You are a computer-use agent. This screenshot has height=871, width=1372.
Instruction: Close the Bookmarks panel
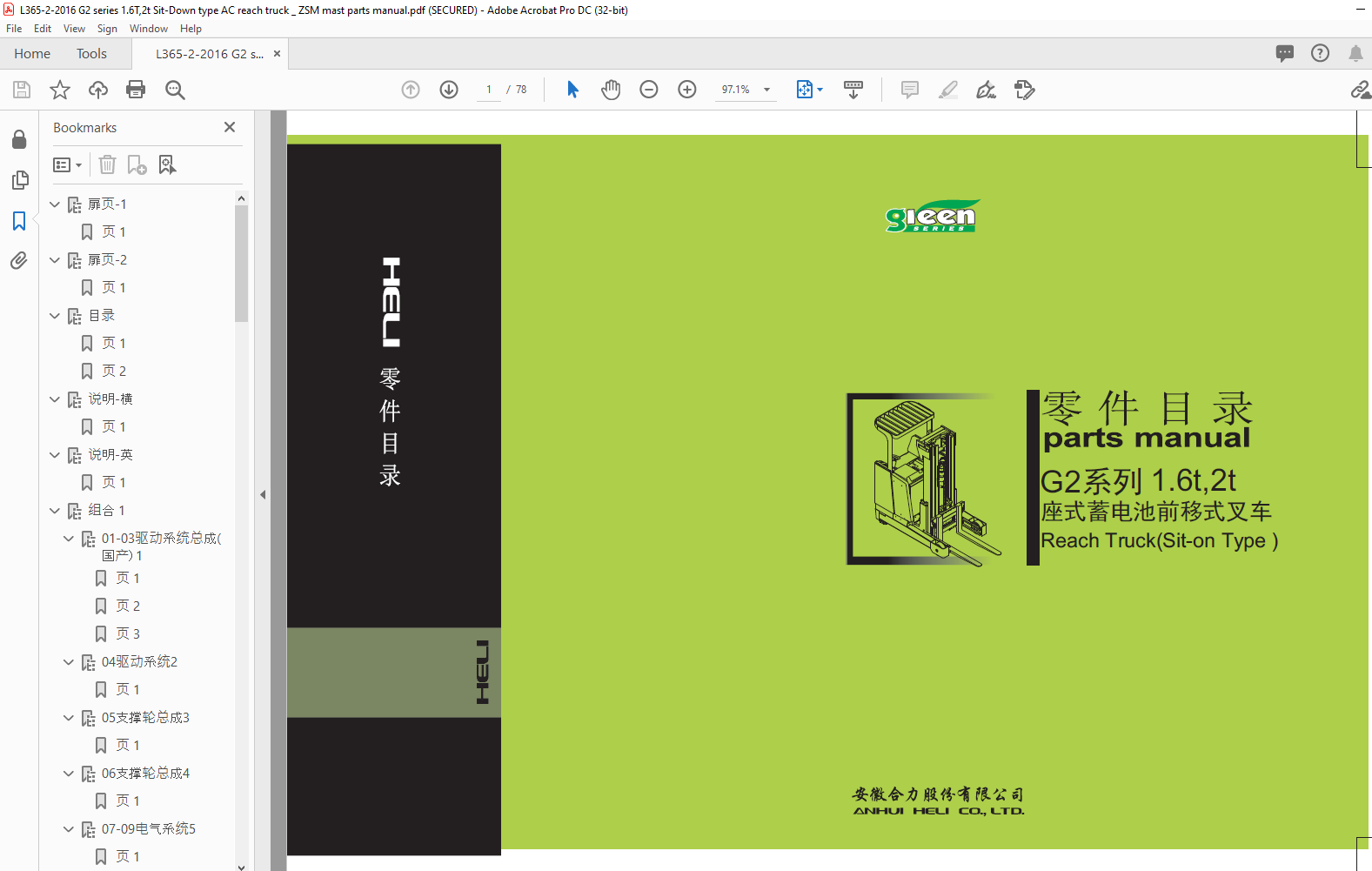point(230,127)
